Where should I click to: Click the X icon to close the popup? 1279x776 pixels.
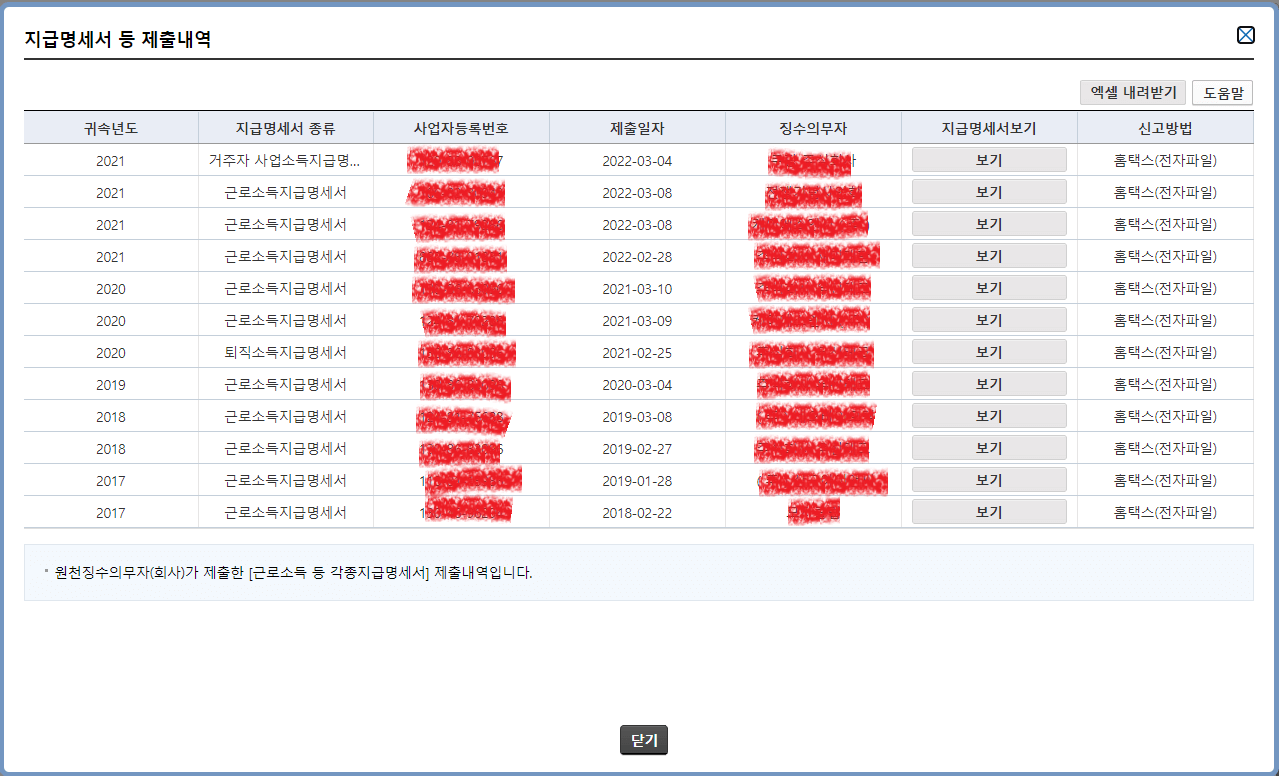(1246, 34)
